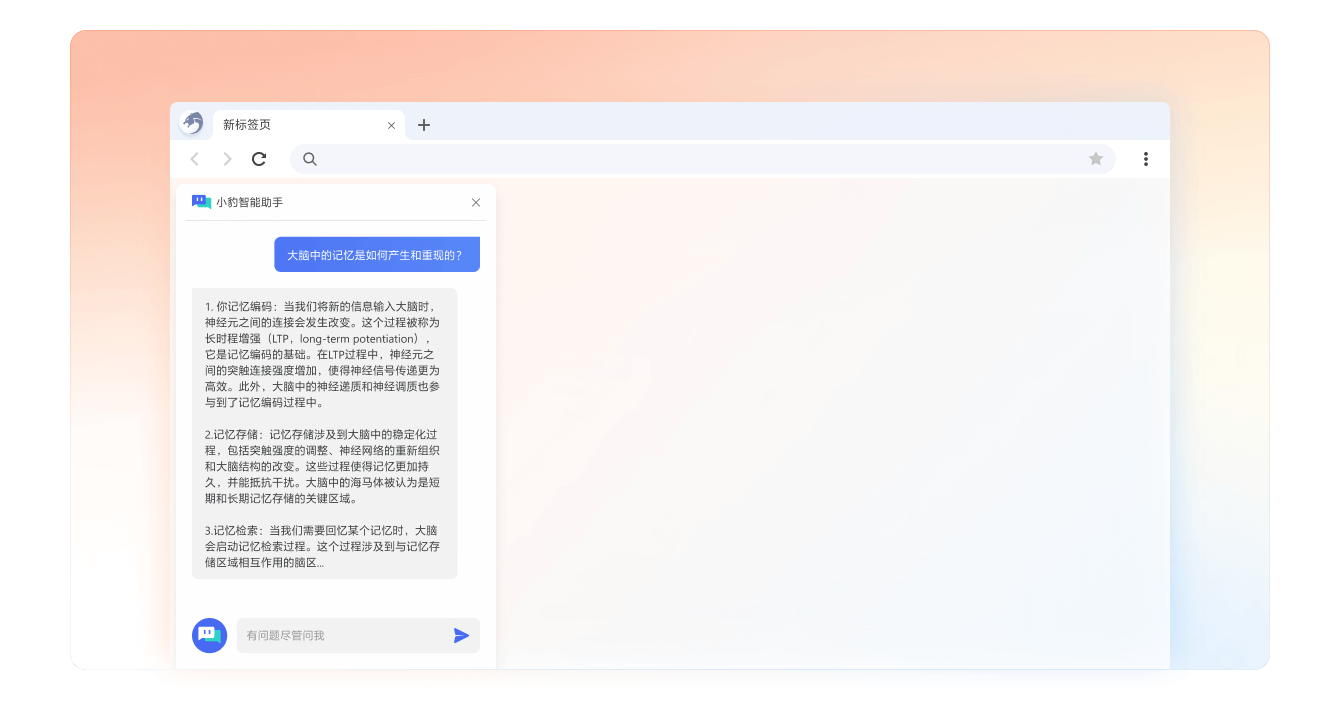Close the 新标签页 tab
The width and height of the screenshot is (1340, 720).
(392, 124)
